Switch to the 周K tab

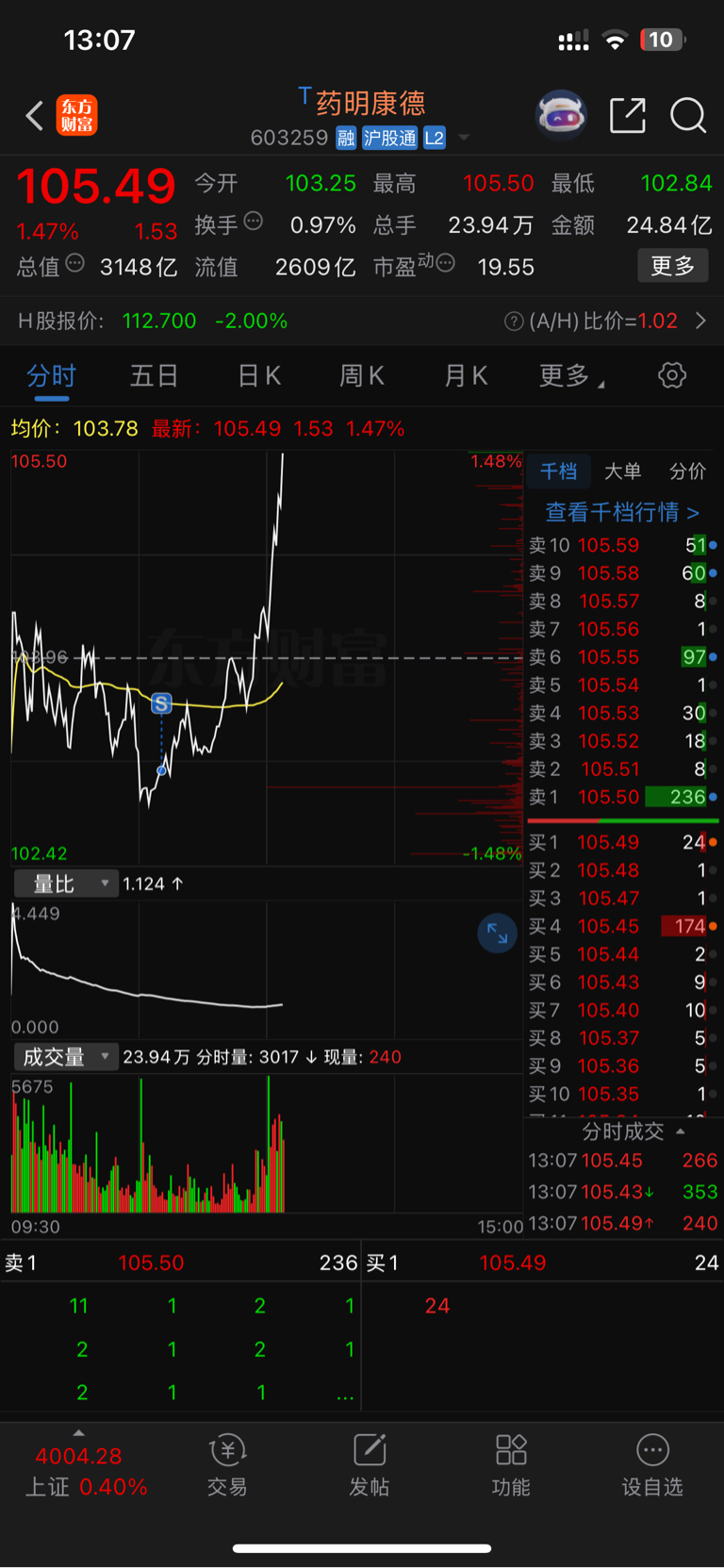tap(362, 375)
